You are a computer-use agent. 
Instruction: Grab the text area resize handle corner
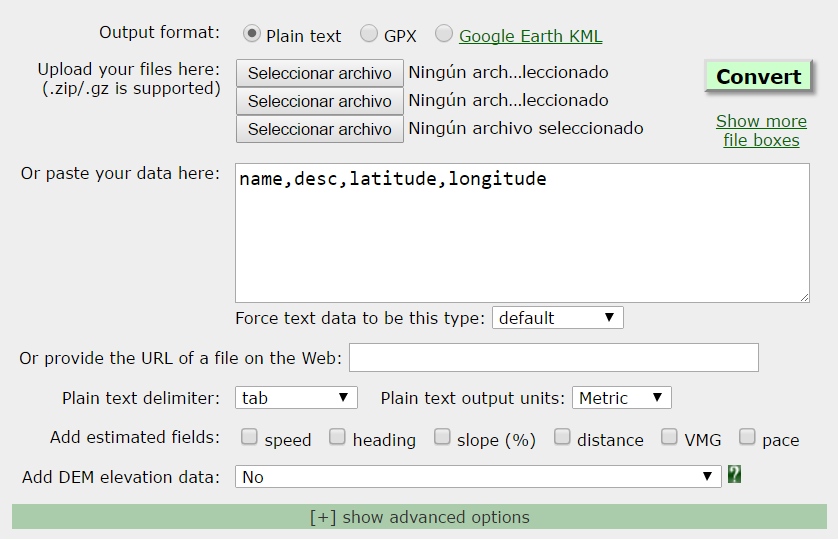(804, 298)
